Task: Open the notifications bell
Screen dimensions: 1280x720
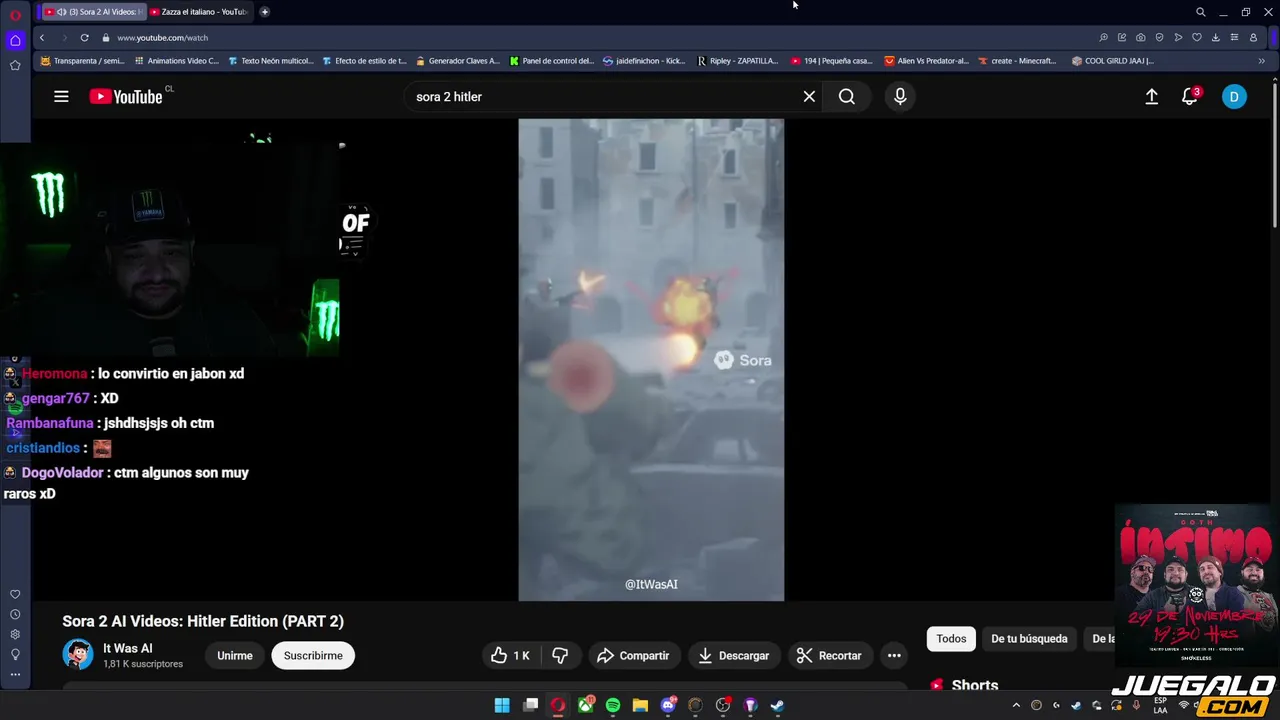Action: (1190, 96)
